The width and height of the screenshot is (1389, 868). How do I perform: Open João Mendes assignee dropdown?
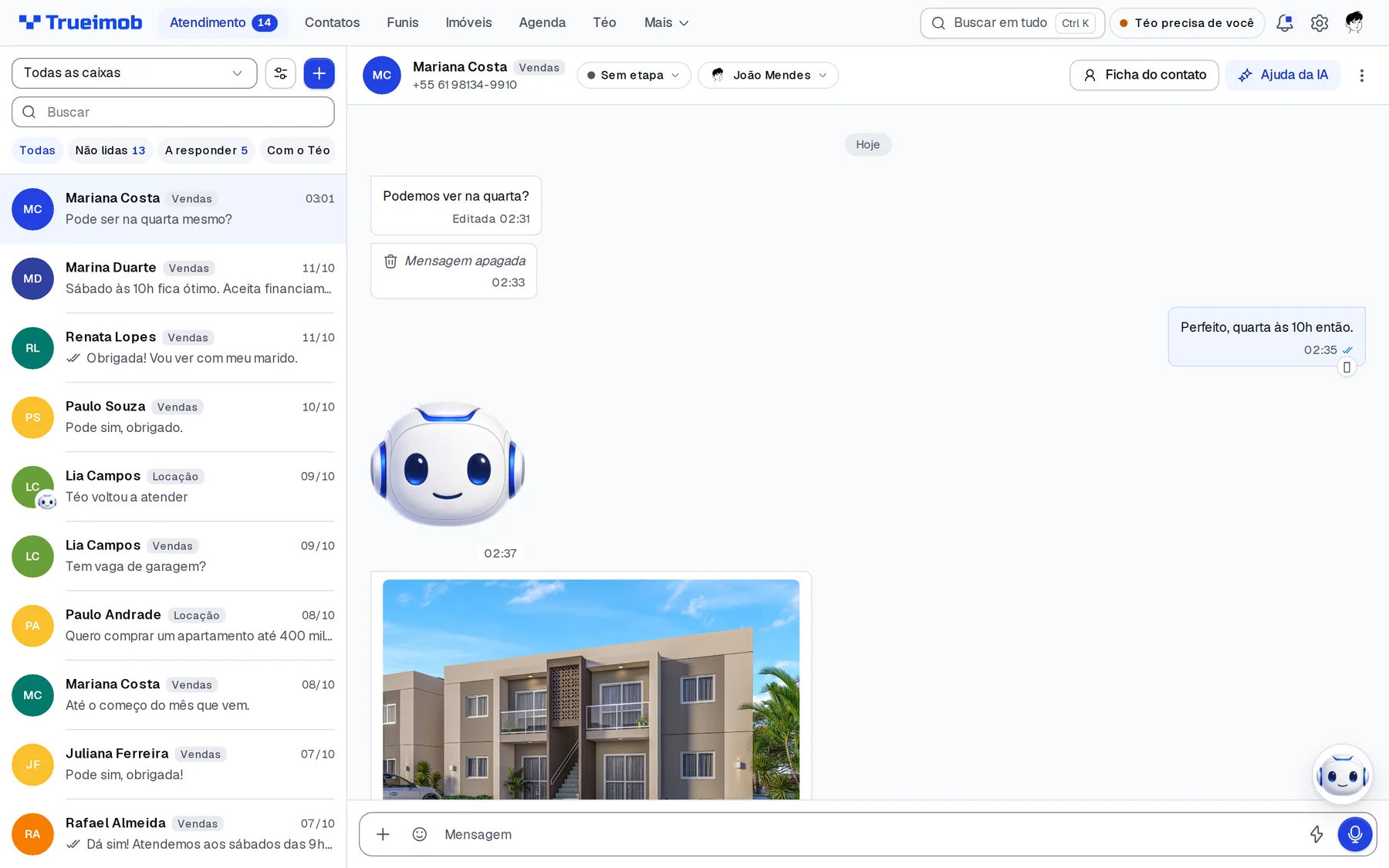click(768, 75)
